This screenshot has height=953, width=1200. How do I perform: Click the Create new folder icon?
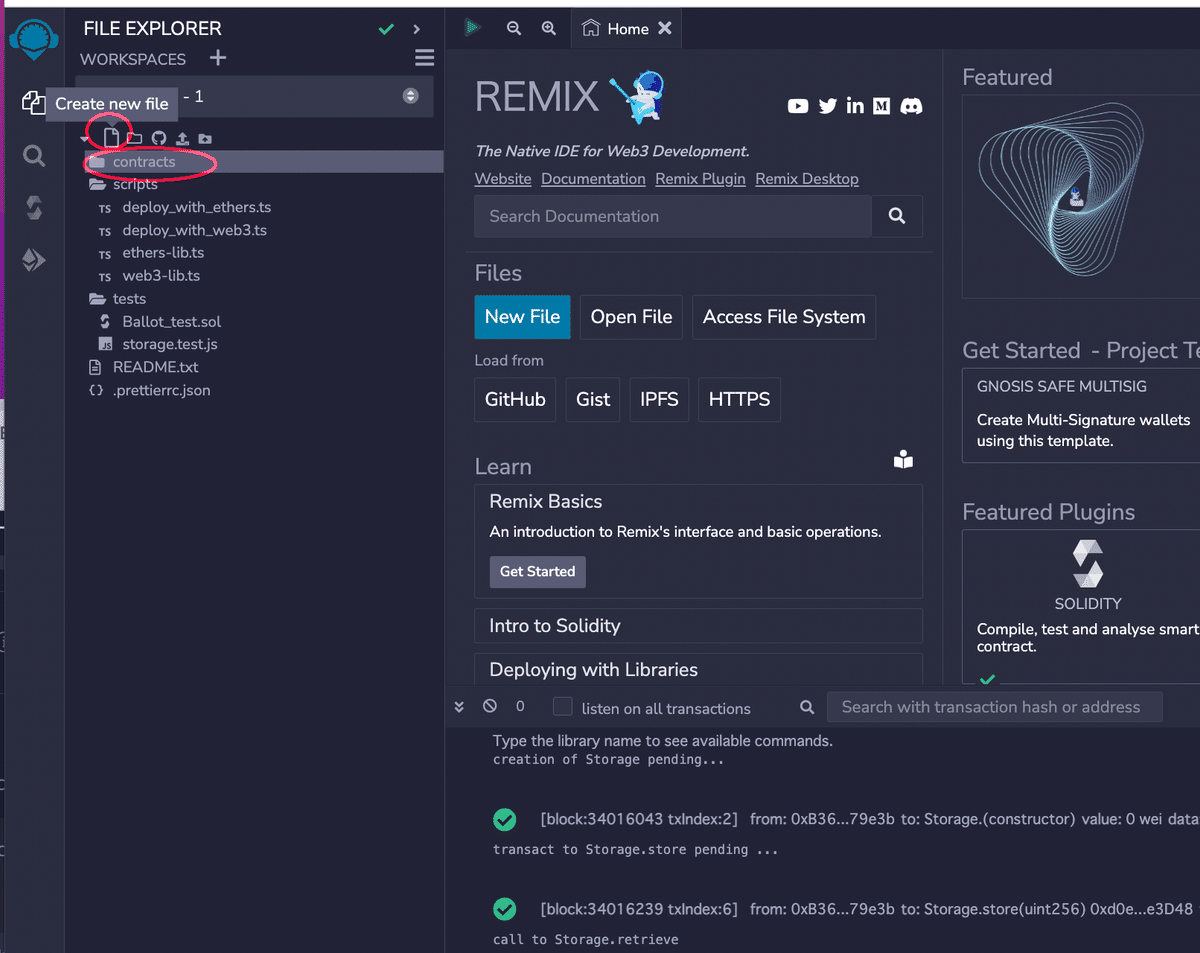pos(134,139)
